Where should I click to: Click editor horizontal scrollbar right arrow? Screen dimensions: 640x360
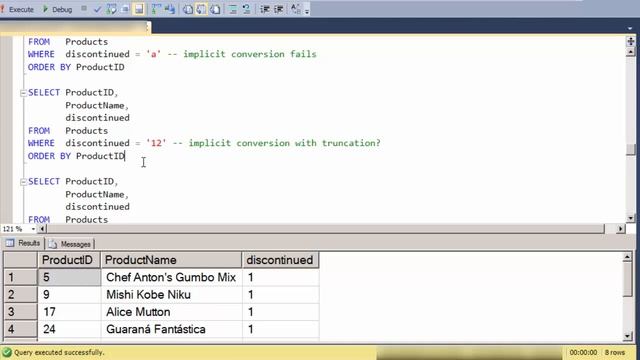tap(620, 229)
